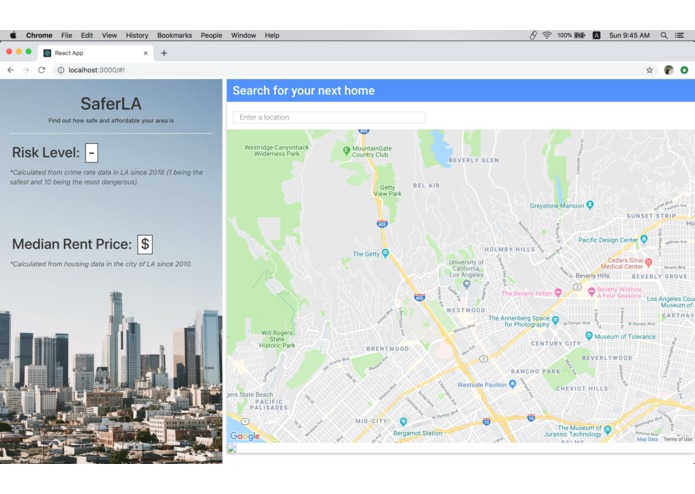Click the Map Data link
This screenshot has height=494, width=695.
pos(647,439)
